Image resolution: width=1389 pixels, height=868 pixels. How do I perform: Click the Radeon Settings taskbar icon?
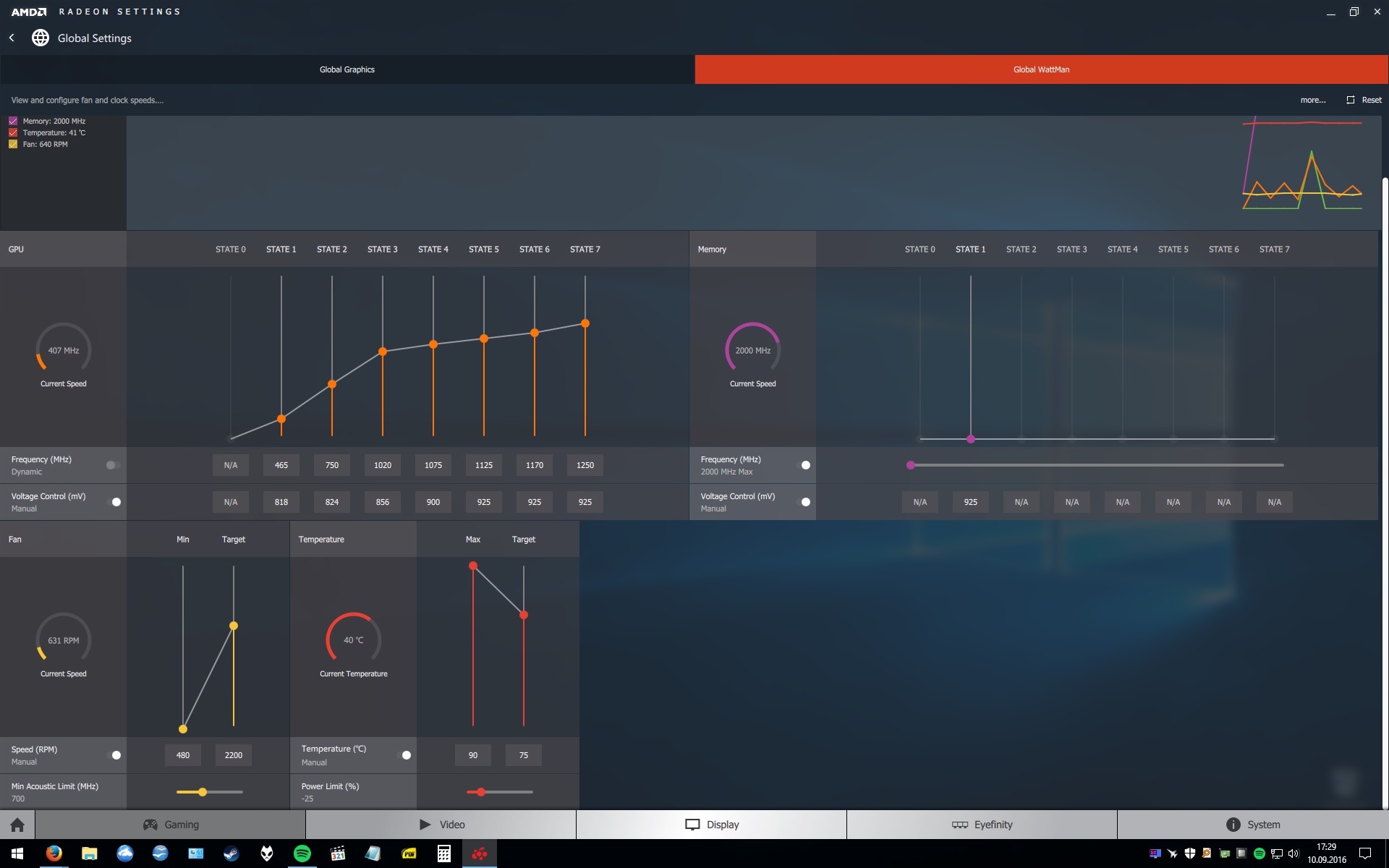(480, 854)
